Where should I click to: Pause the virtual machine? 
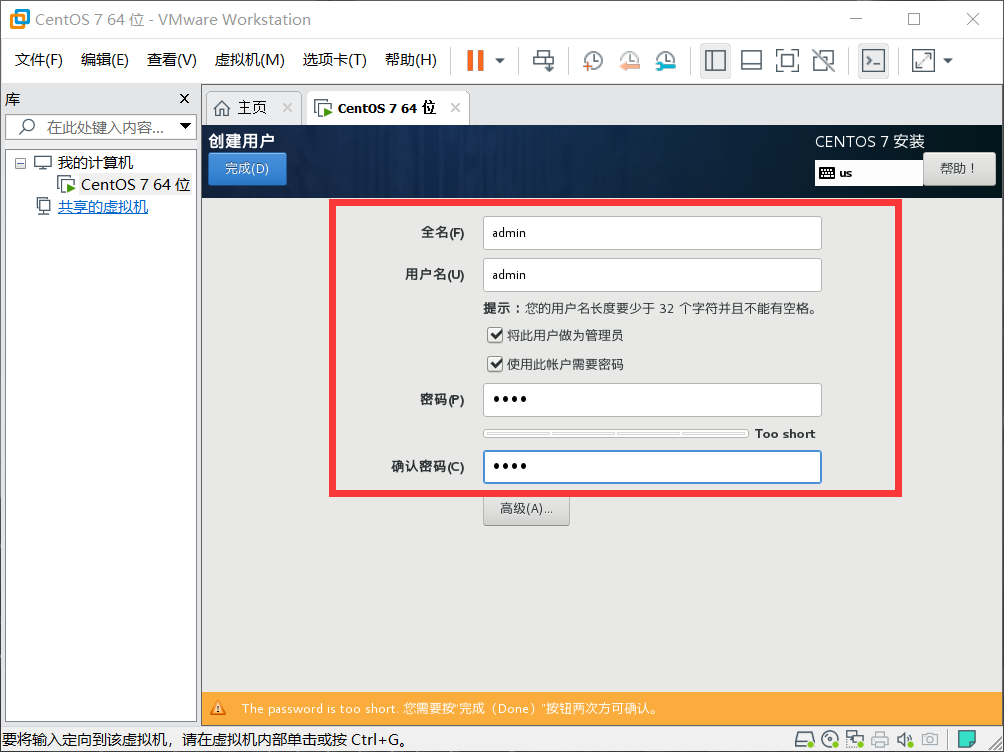(475, 61)
